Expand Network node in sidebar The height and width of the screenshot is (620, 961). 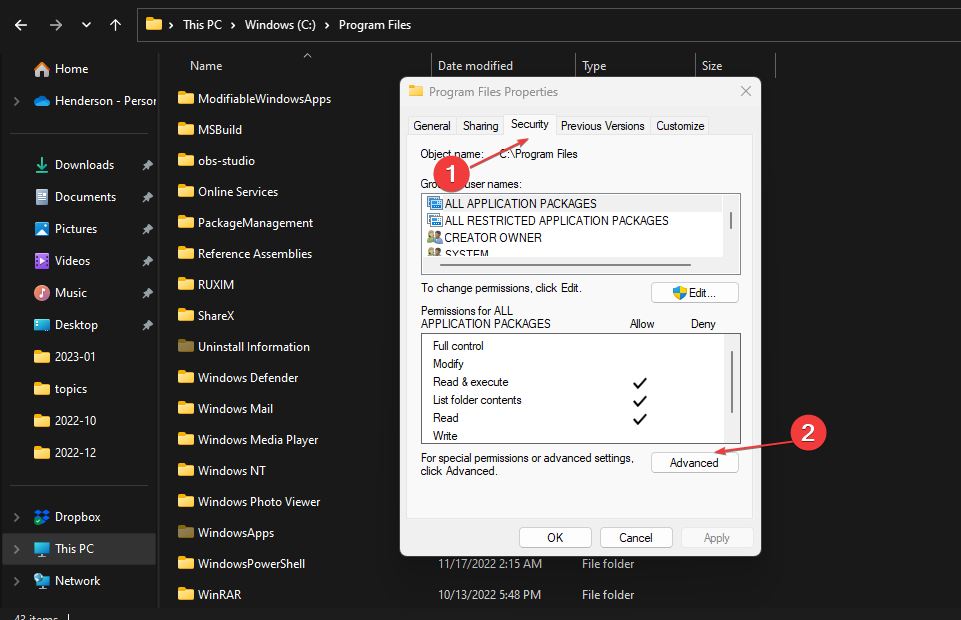click(x=17, y=581)
